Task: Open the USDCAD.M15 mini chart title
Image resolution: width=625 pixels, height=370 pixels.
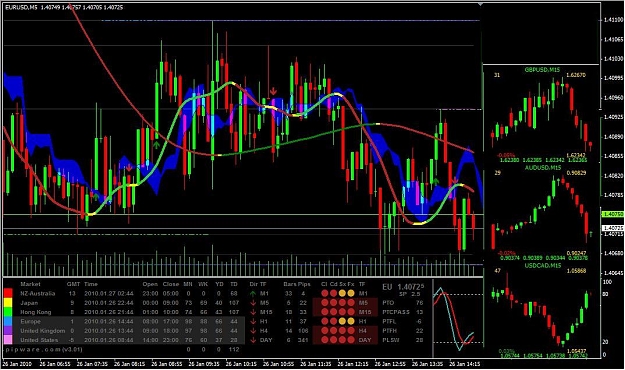Action: (542, 266)
